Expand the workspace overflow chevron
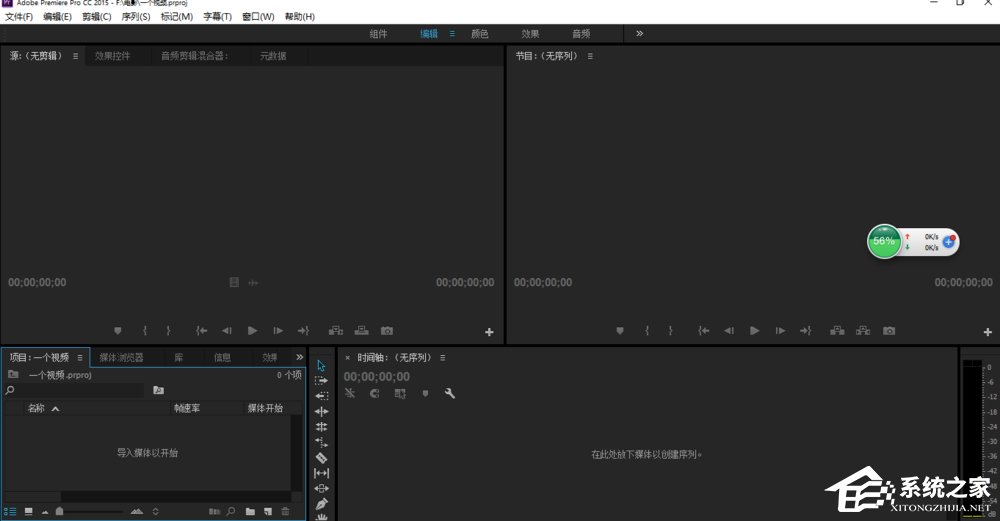Screen dimensions: 1000x521 pos(639,33)
